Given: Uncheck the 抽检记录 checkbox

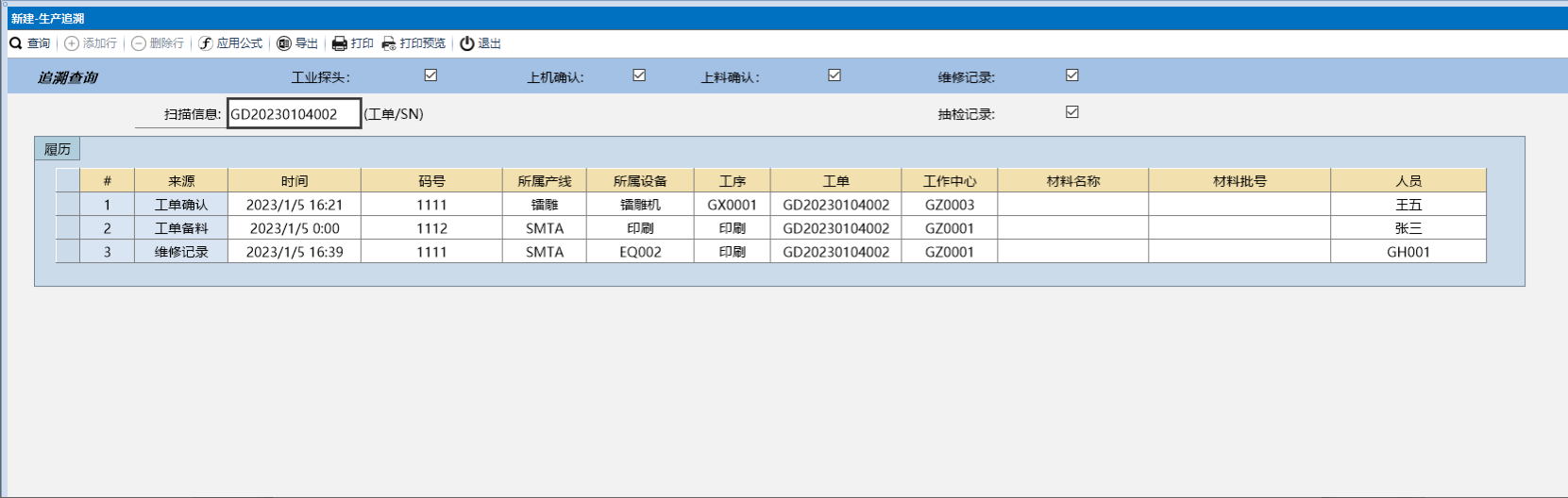Looking at the screenshot, I should coord(1072,112).
